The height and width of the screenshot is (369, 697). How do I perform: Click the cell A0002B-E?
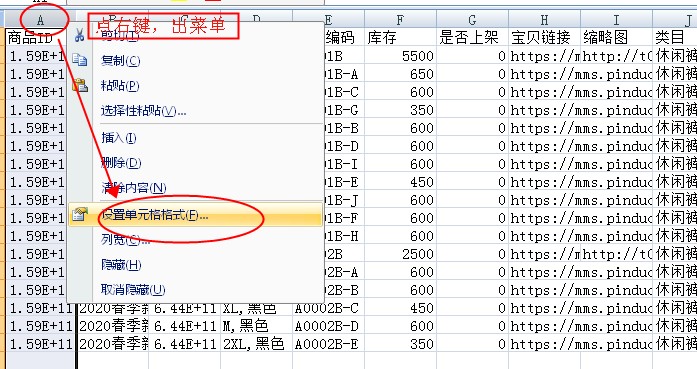coord(328,344)
